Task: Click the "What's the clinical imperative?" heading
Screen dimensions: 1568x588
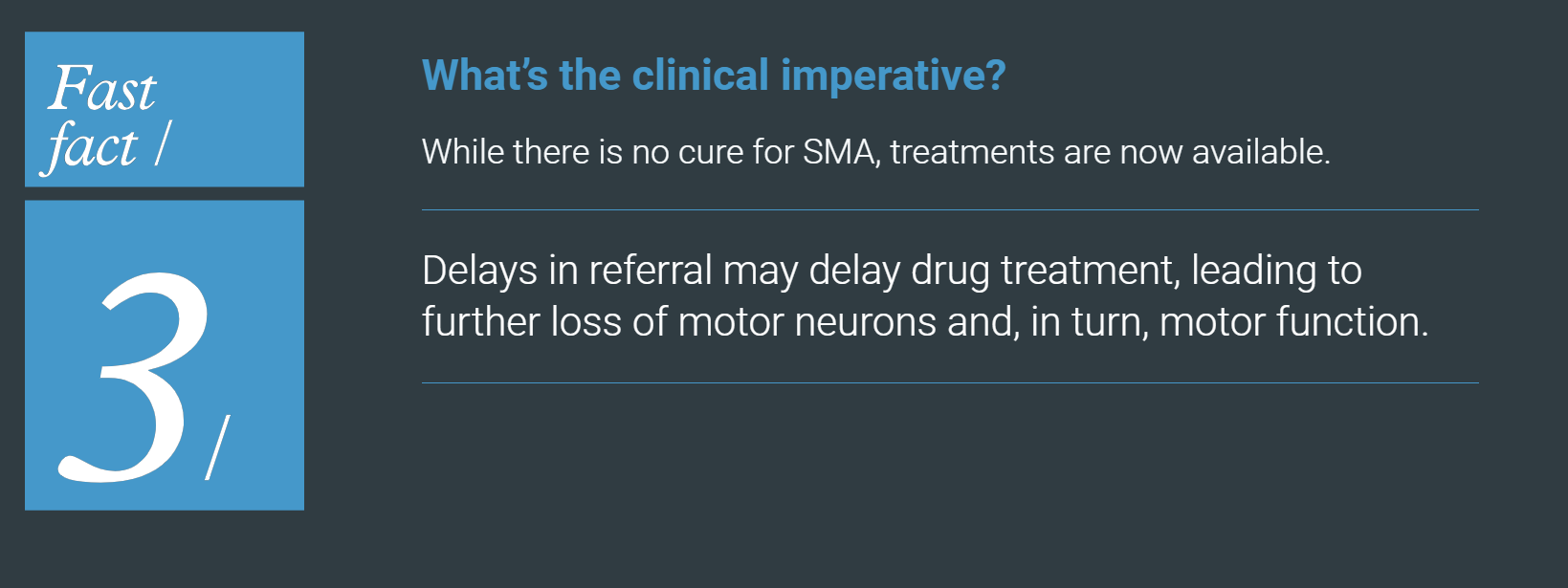Action: (713, 76)
